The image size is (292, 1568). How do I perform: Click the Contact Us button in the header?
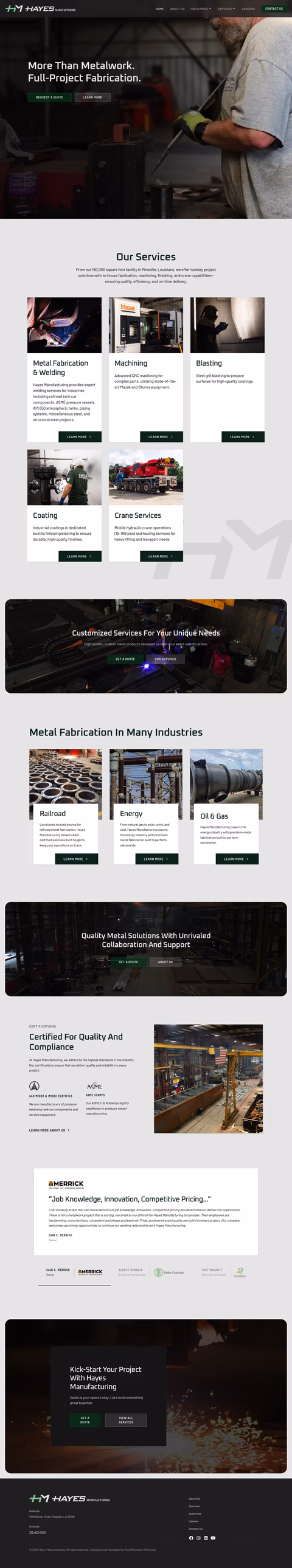[x=274, y=9]
